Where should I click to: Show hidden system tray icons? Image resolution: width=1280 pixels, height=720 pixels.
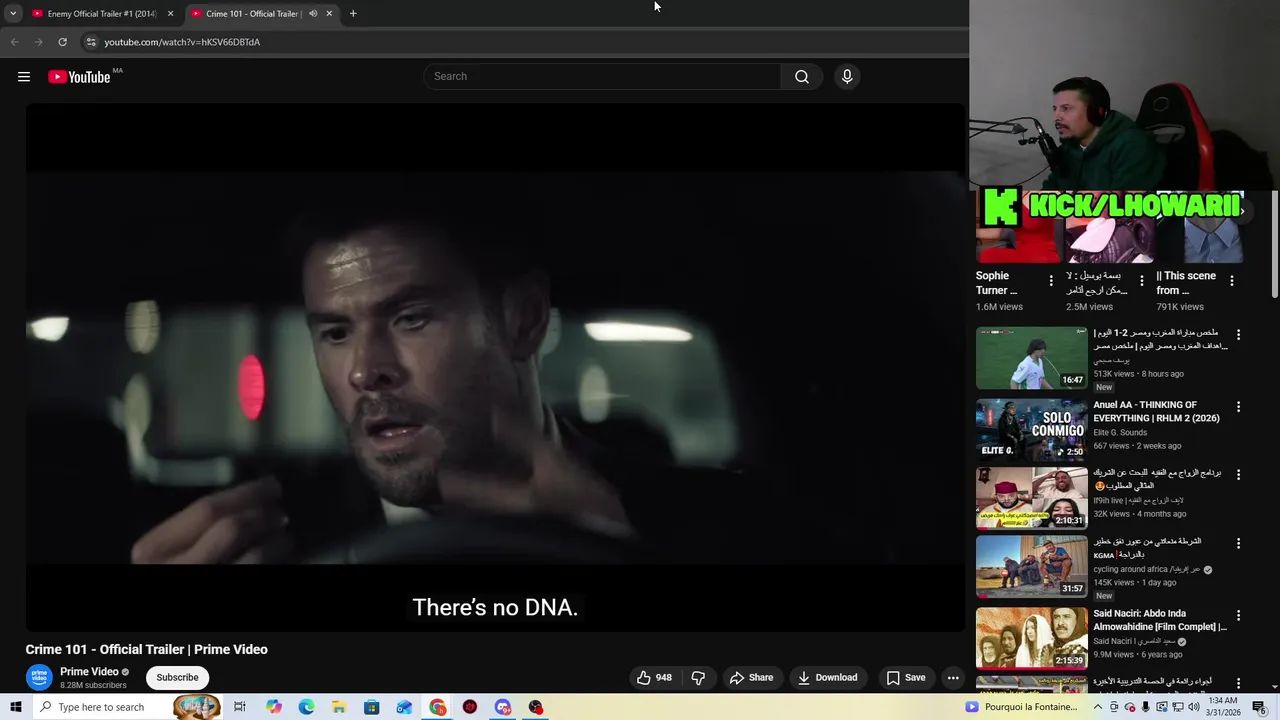click(1097, 707)
